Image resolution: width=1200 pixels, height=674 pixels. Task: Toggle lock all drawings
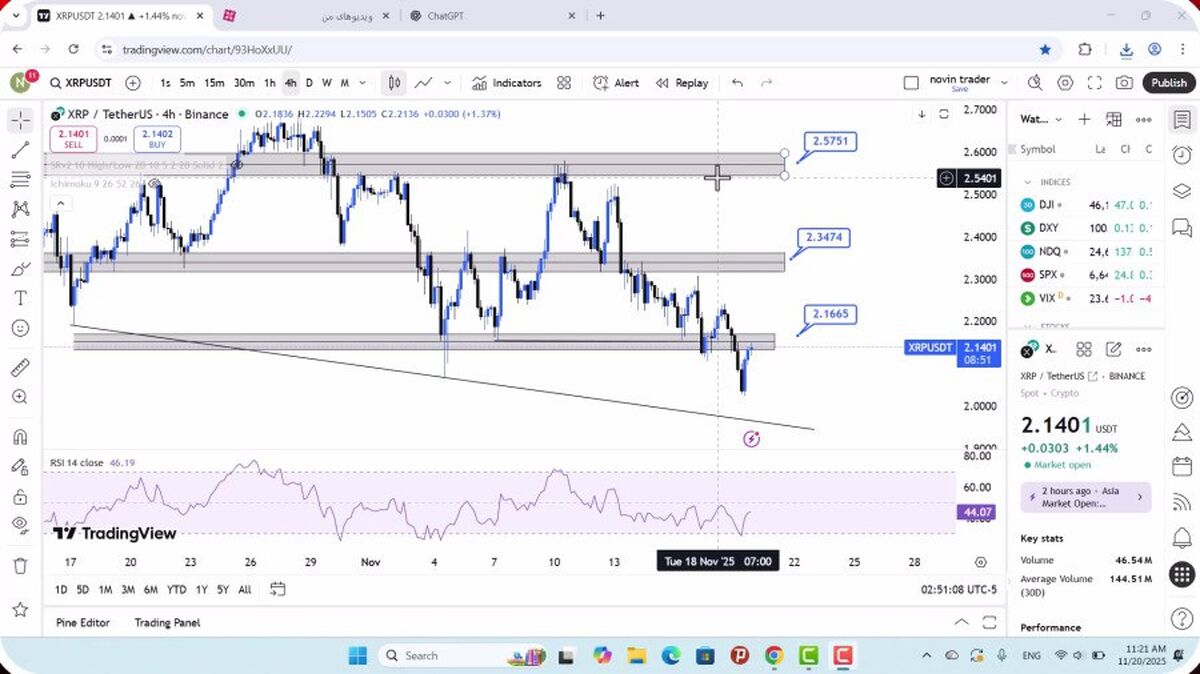pyautogui.click(x=20, y=496)
